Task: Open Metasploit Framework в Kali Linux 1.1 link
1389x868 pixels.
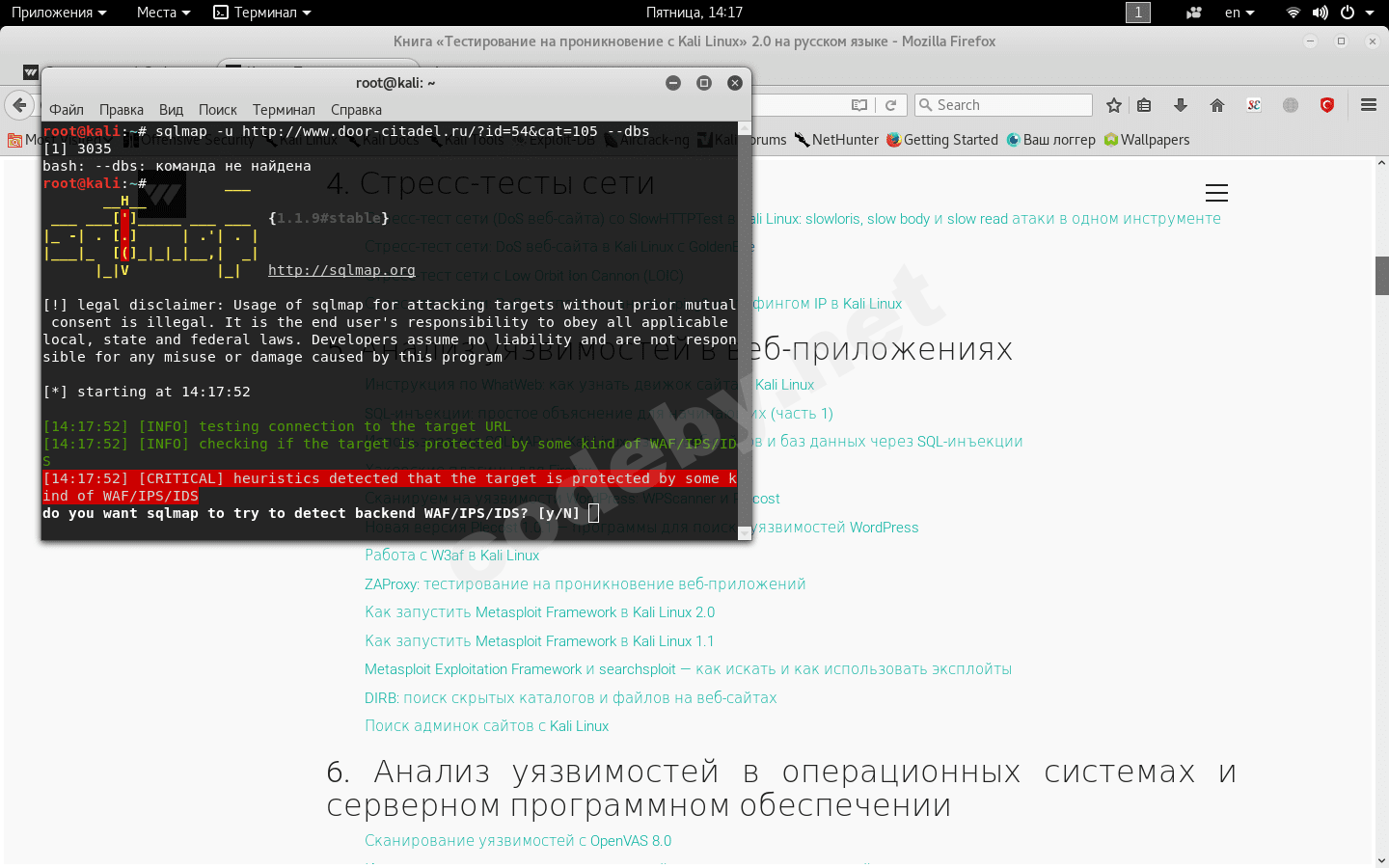Action: point(539,641)
